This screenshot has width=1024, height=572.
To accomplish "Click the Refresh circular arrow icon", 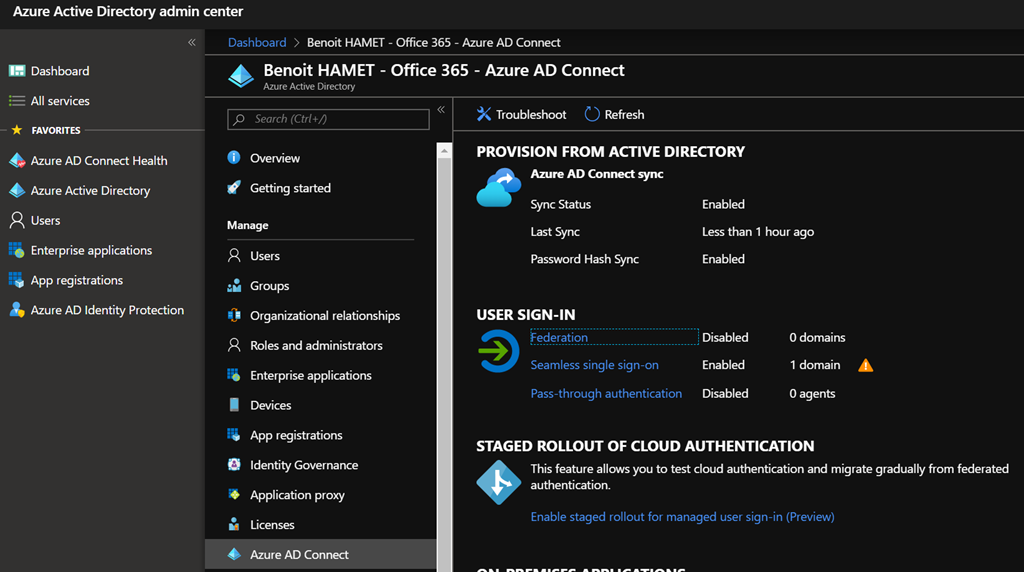I will point(592,114).
